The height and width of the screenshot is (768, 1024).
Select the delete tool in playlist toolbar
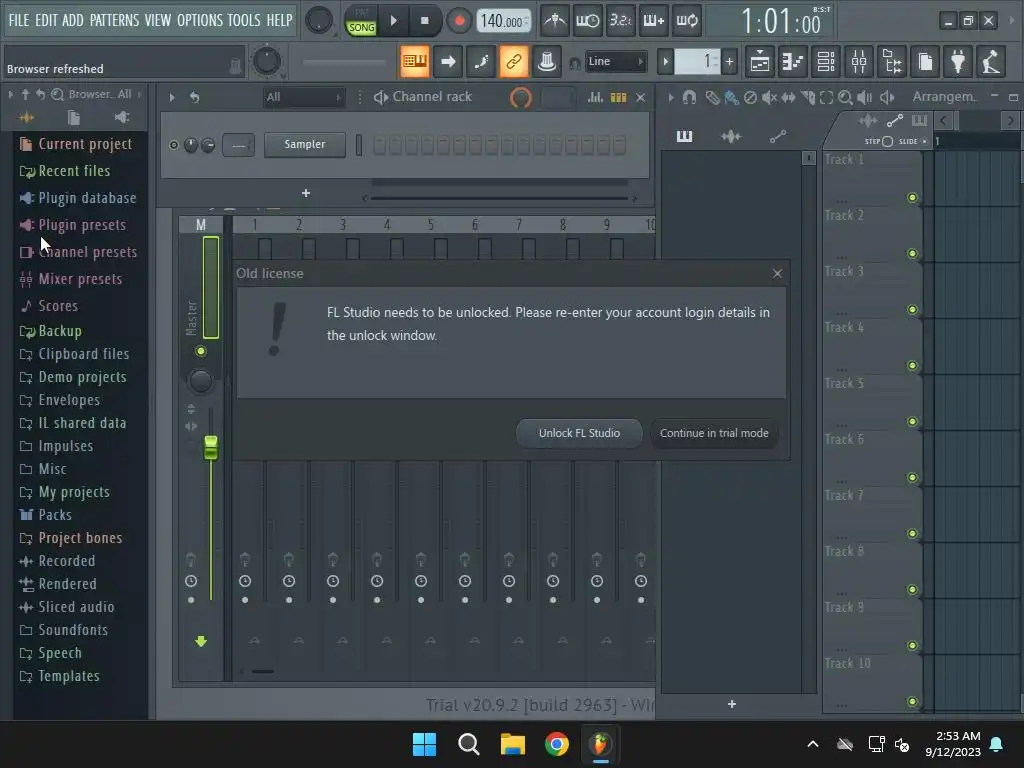point(750,97)
